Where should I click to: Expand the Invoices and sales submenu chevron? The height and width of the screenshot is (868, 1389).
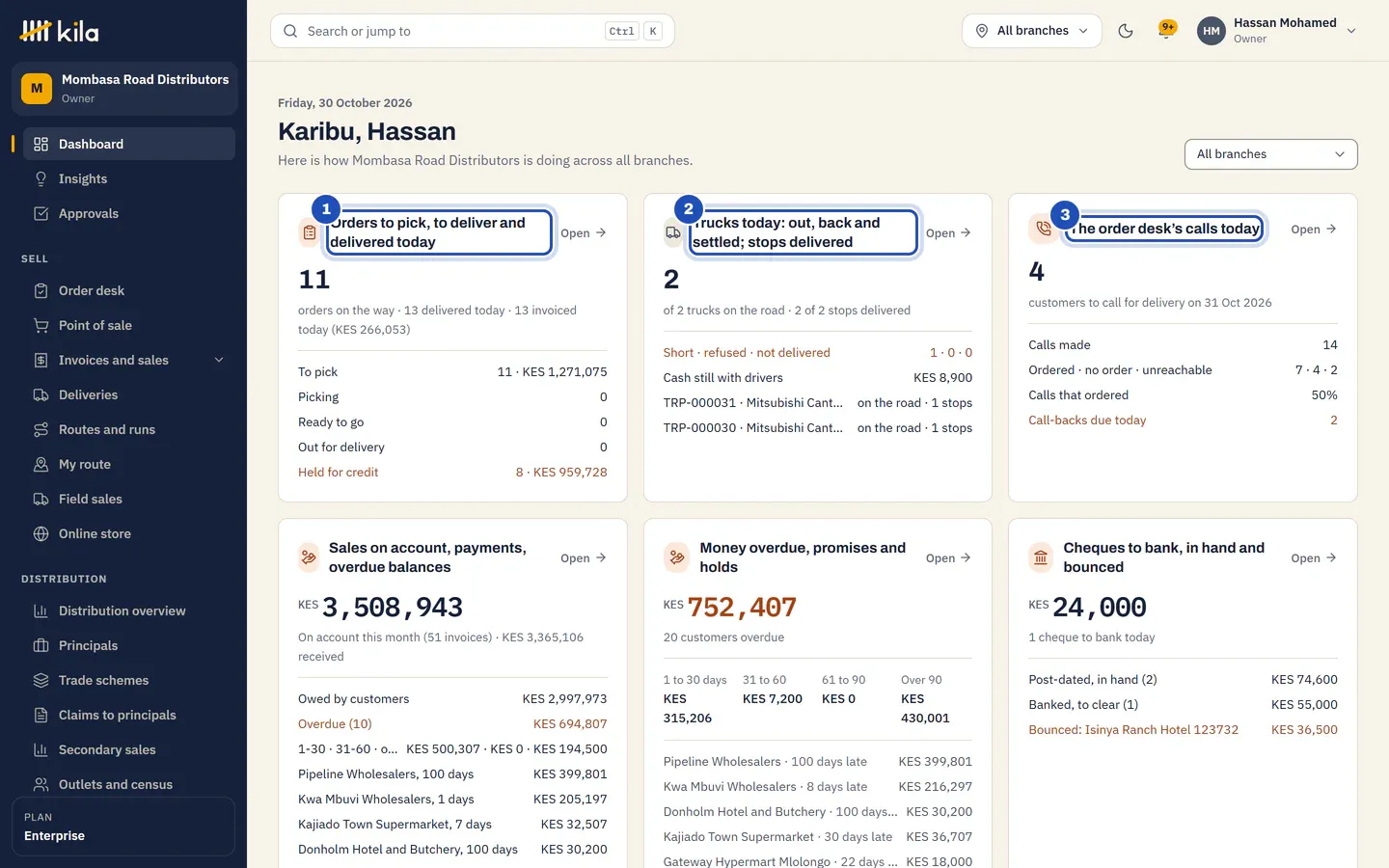coord(219,360)
